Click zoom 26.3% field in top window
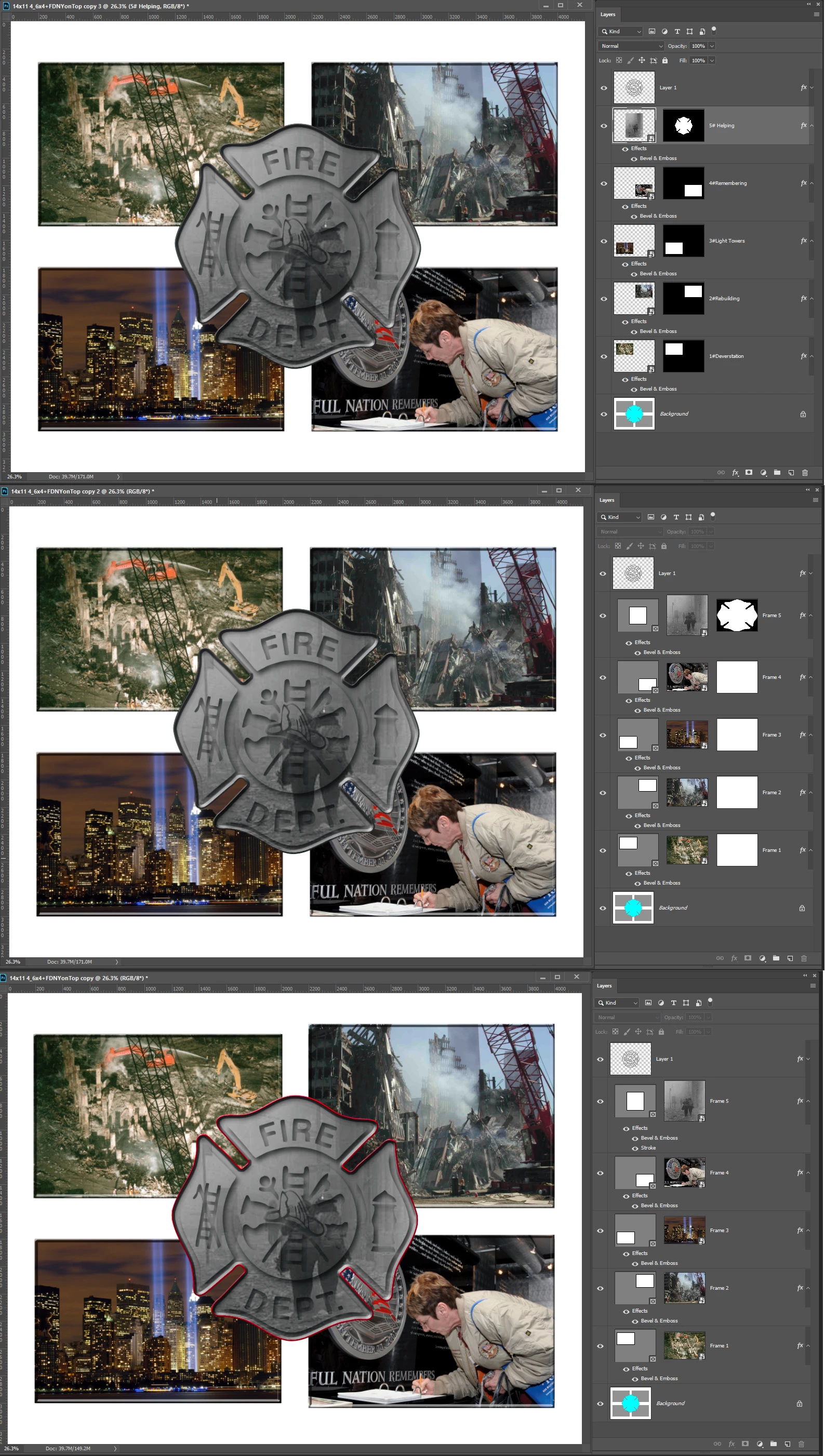 click(15, 477)
